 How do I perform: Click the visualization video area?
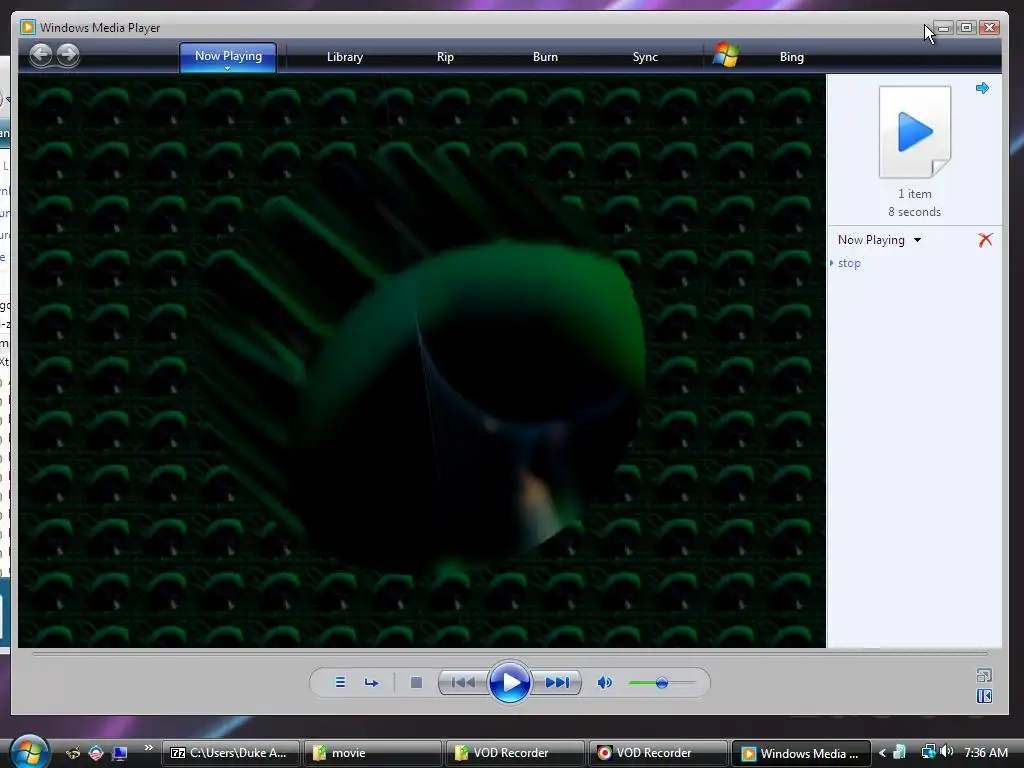click(x=422, y=361)
